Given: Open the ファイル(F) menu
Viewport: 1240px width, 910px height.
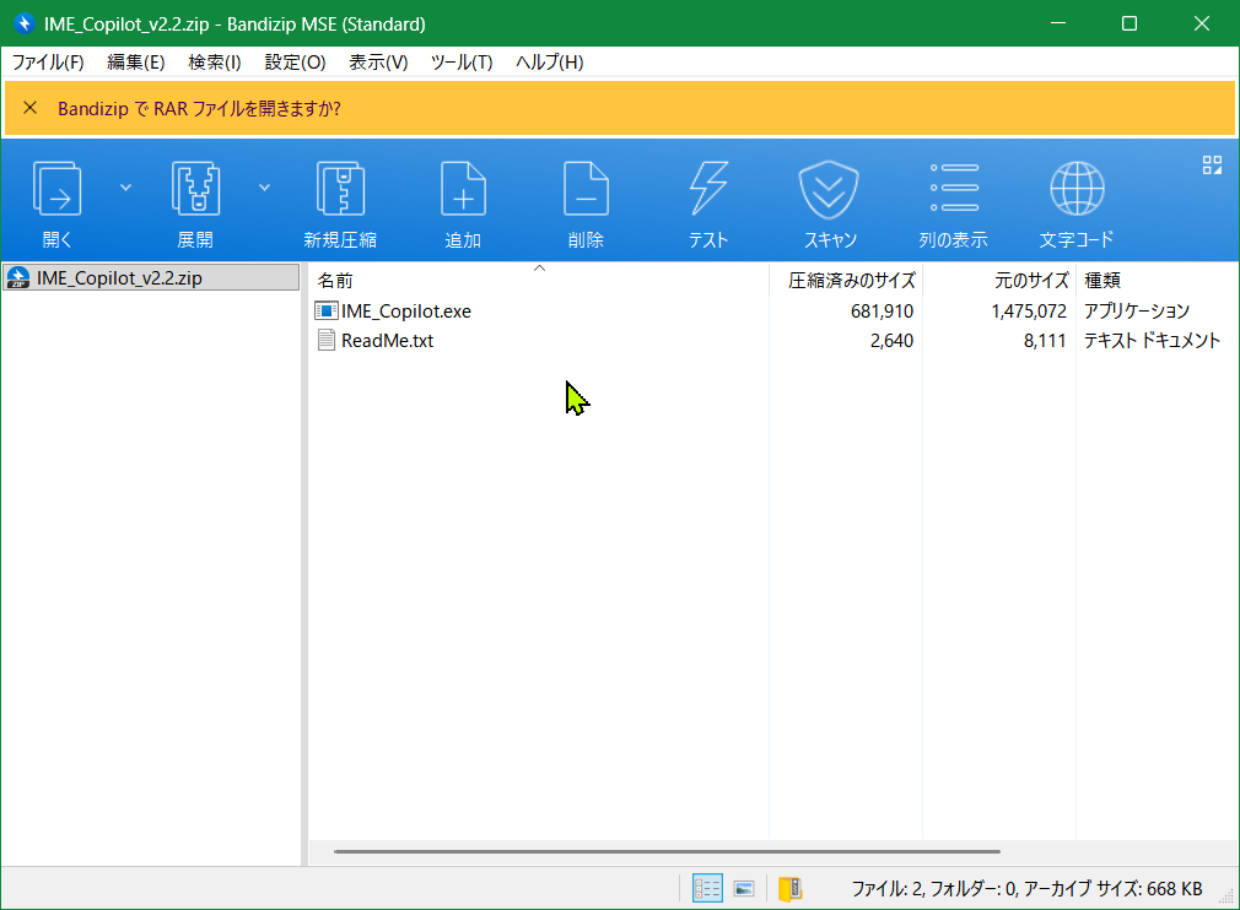Looking at the screenshot, I should [x=48, y=62].
